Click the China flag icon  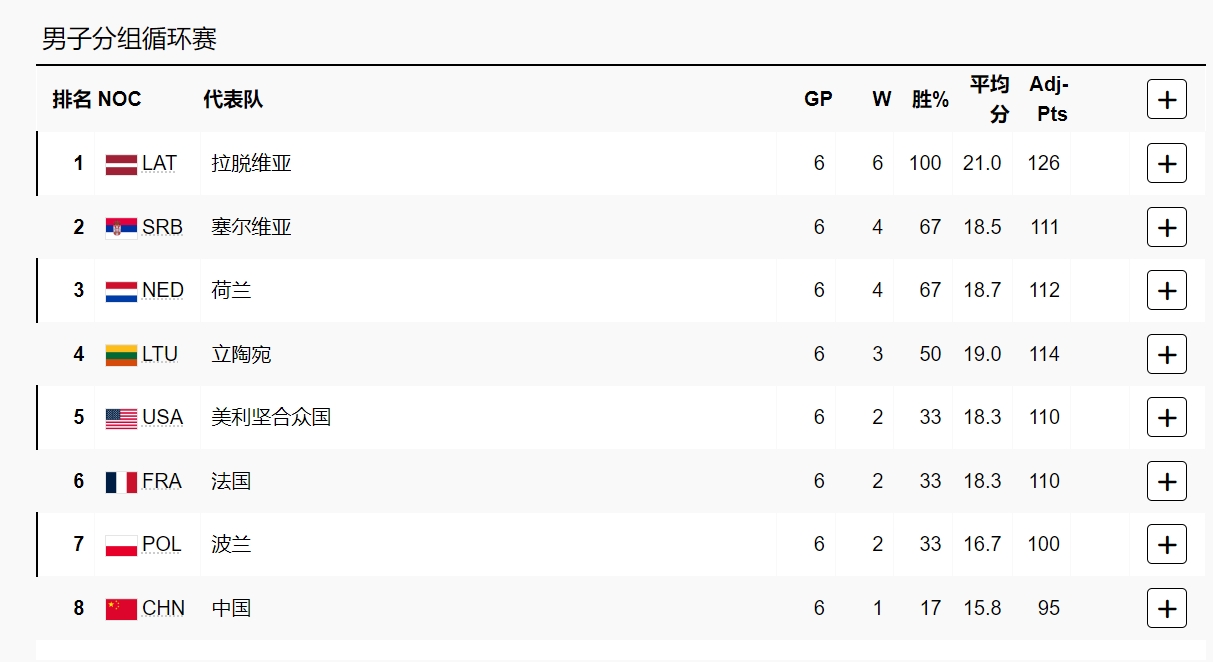(x=121, y=609)
